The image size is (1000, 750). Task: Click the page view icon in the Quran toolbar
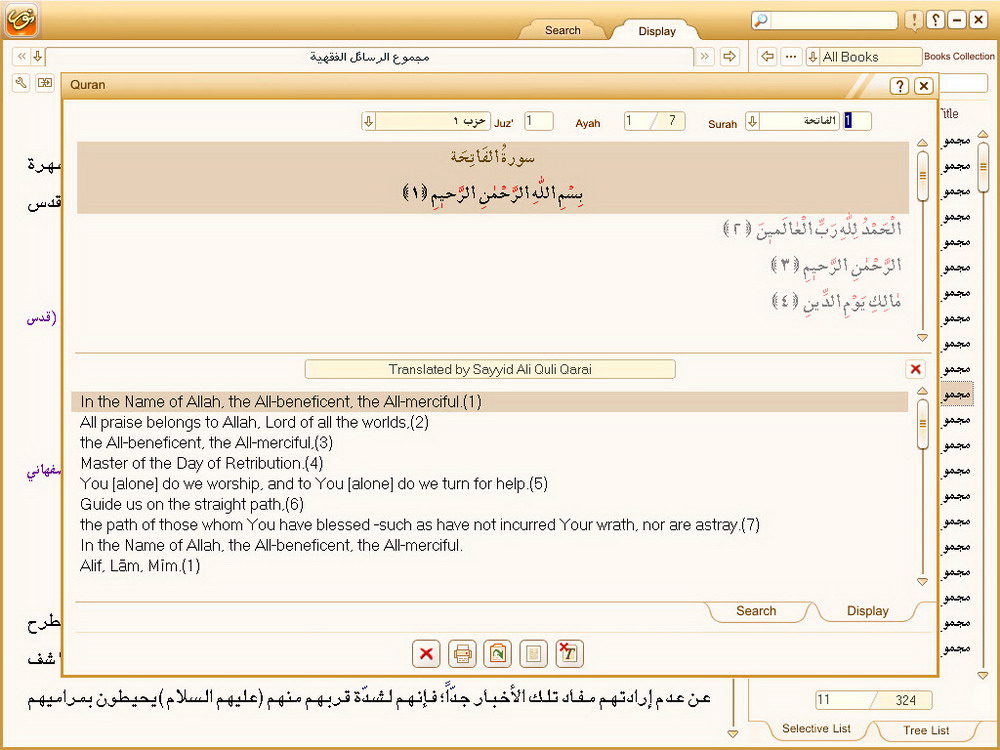(534, 654)
